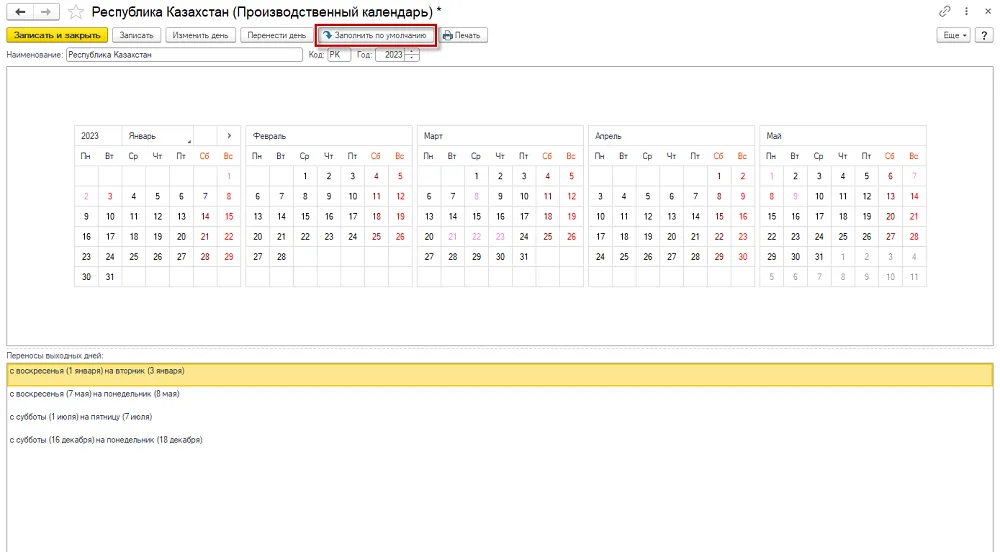This screenshot has height=552, width=1000.
Task: Select January 7 in the calendar
Action: coord(205,196)
